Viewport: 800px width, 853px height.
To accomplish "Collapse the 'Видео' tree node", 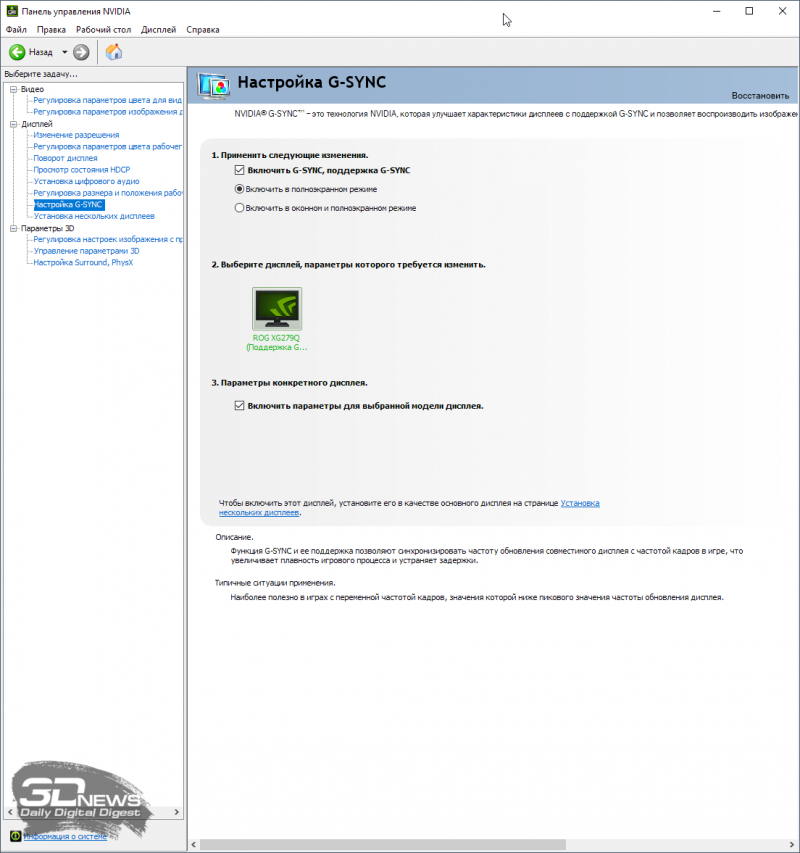I will [13, 89].
